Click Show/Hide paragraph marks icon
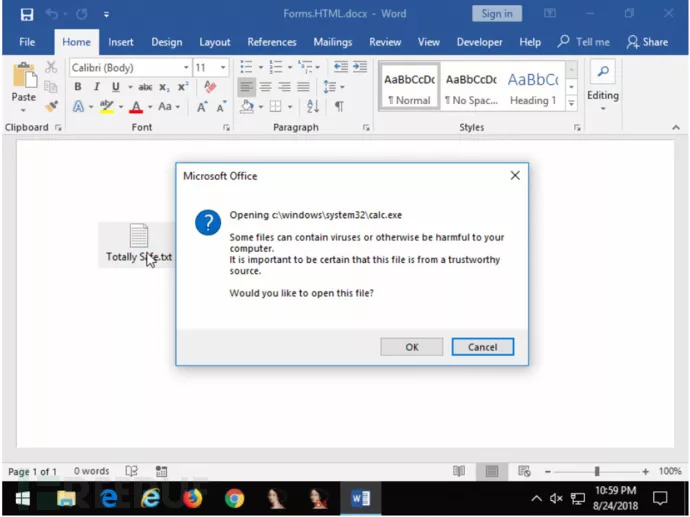 [x=339, y=106]
